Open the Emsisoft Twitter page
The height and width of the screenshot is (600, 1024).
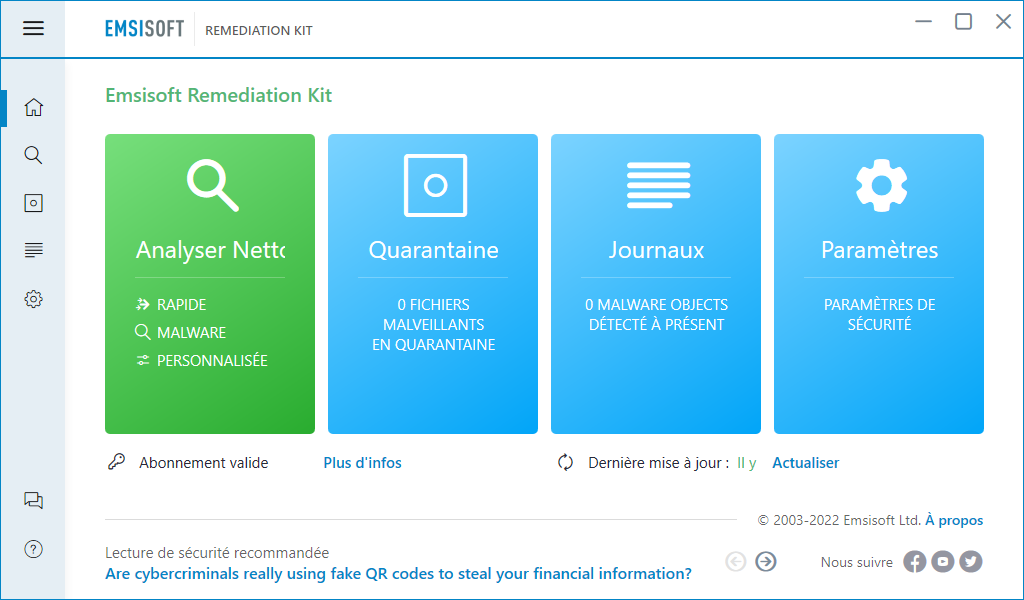(x=970, y=561)
